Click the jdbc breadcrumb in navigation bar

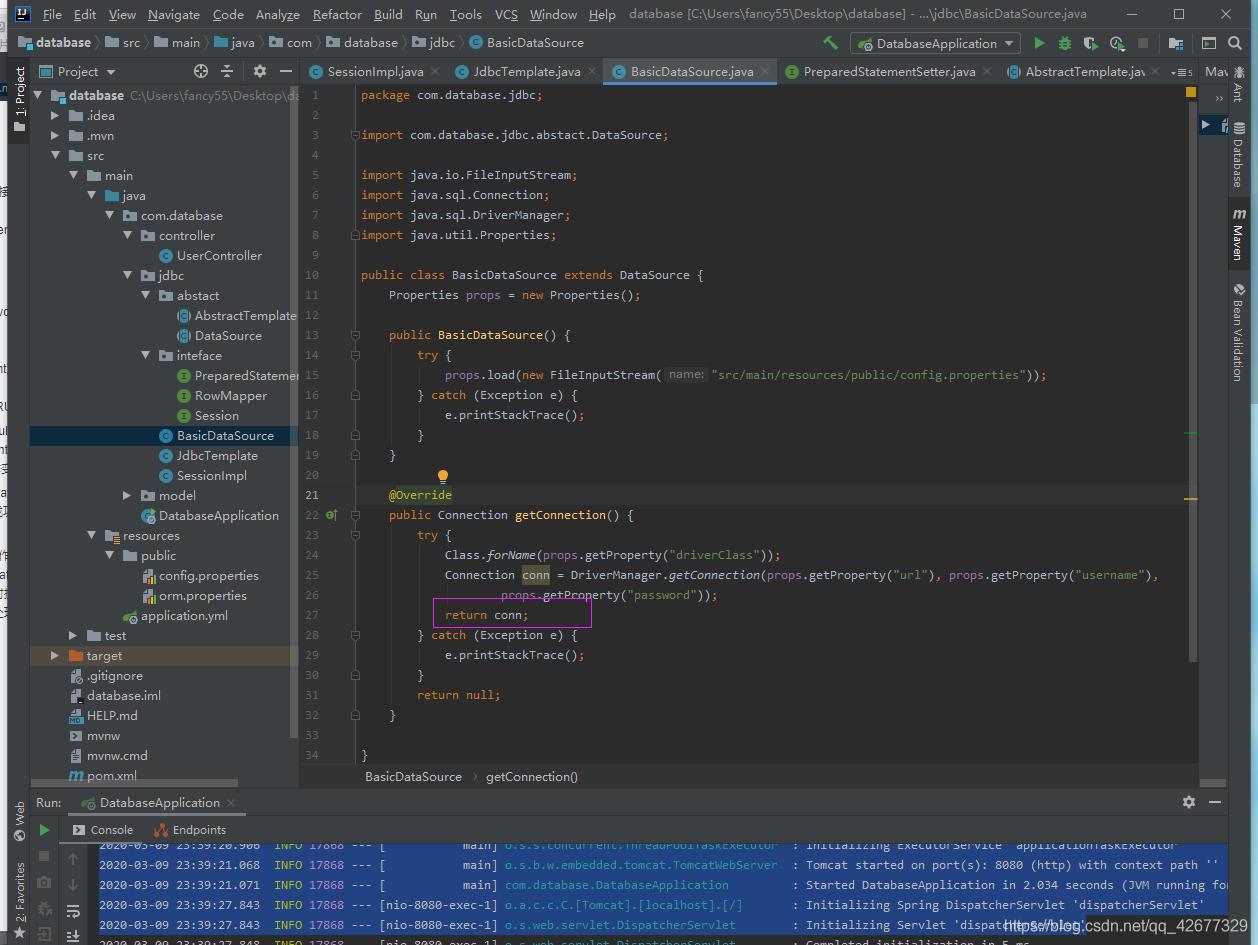441,43
